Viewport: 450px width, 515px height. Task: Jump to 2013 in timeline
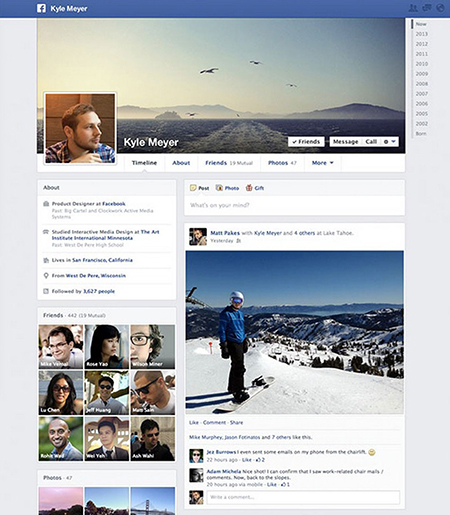coord(421,34)
